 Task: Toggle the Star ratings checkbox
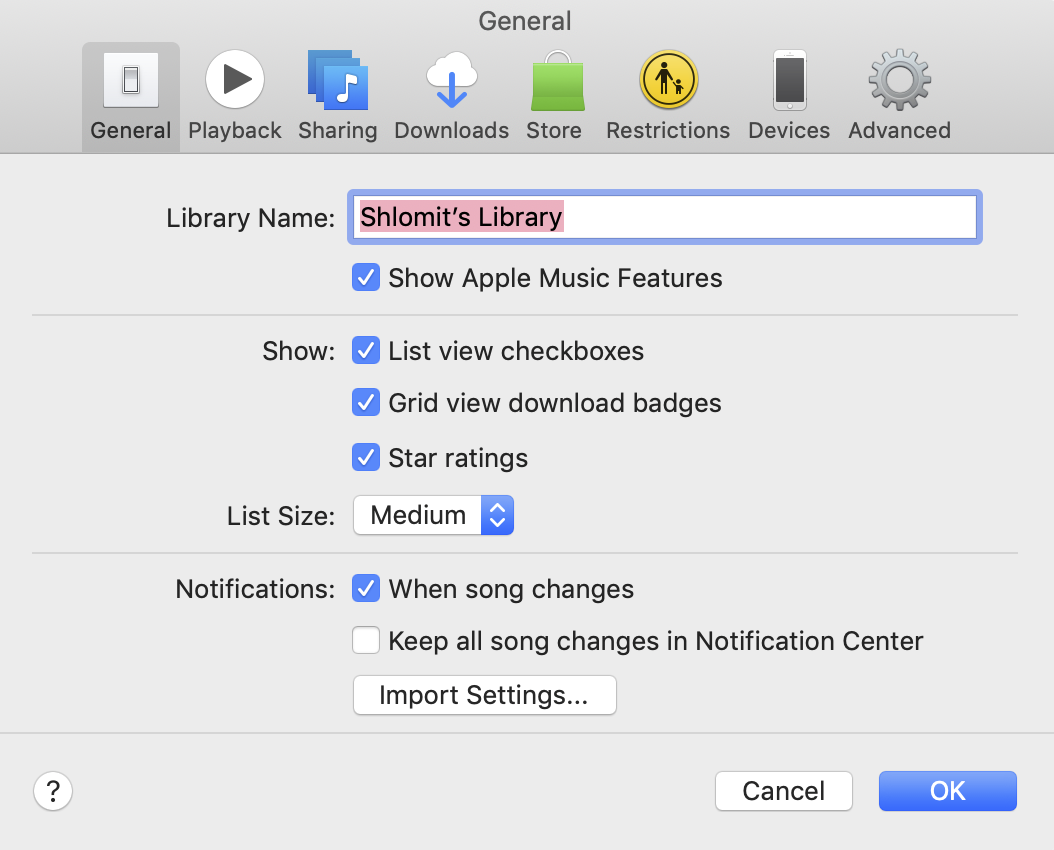[366, 458]
